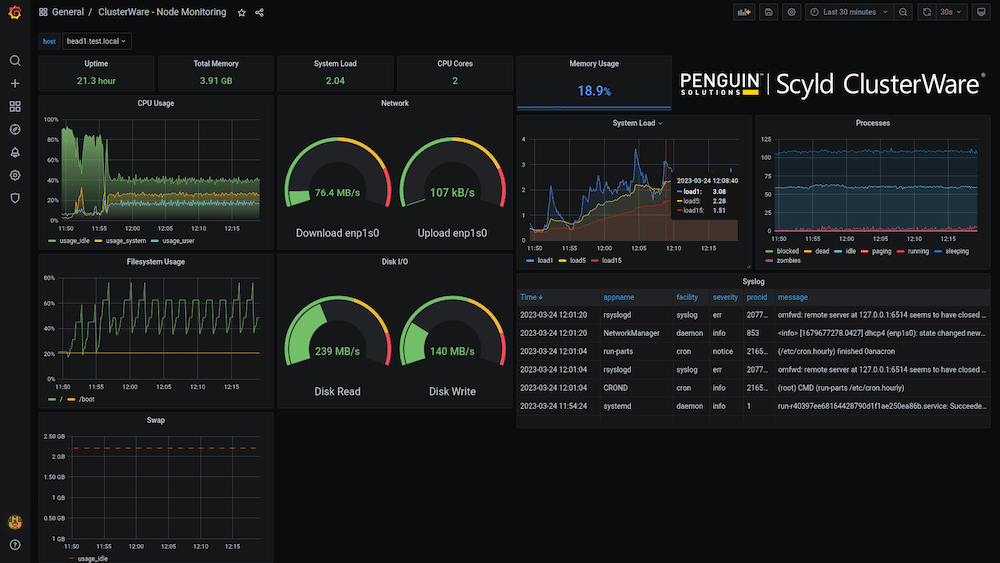
Task: Click the Add panel icon
Action: pos(744,12)
